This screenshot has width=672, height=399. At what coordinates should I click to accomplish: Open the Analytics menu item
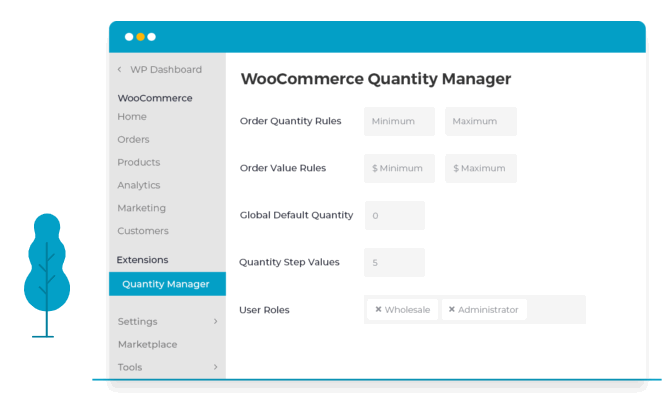point(139,185)
